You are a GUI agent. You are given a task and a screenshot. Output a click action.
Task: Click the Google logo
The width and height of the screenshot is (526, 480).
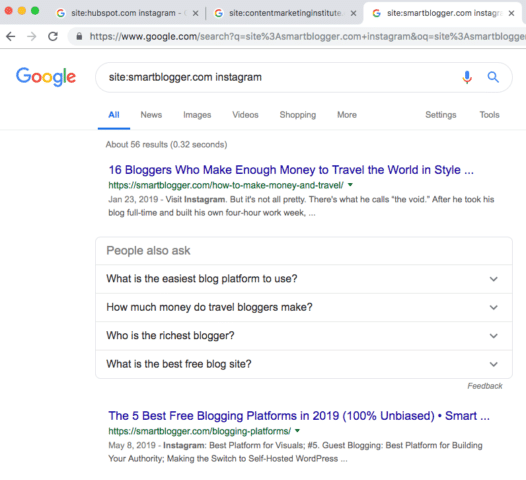(x=46, y=77)
